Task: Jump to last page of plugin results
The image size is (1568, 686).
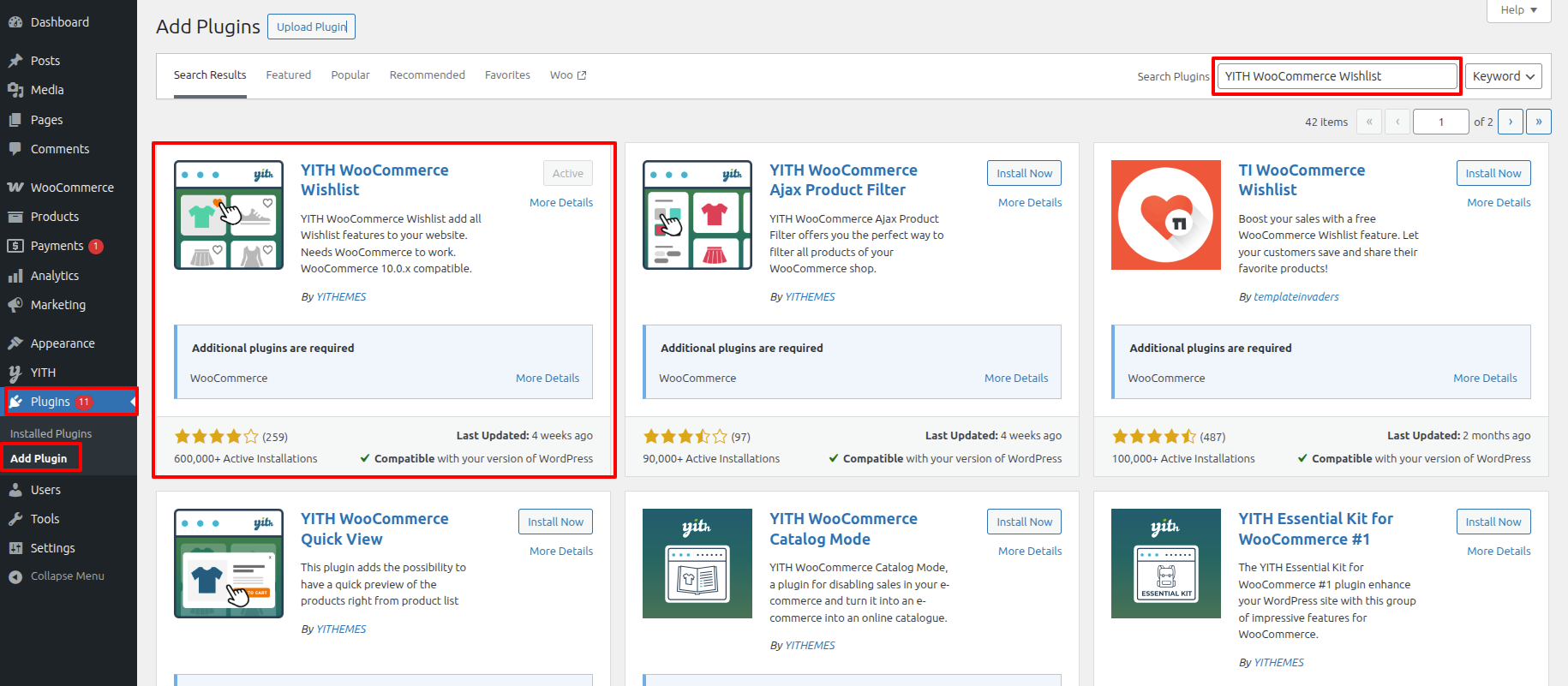Action: tap(1539, 122)
